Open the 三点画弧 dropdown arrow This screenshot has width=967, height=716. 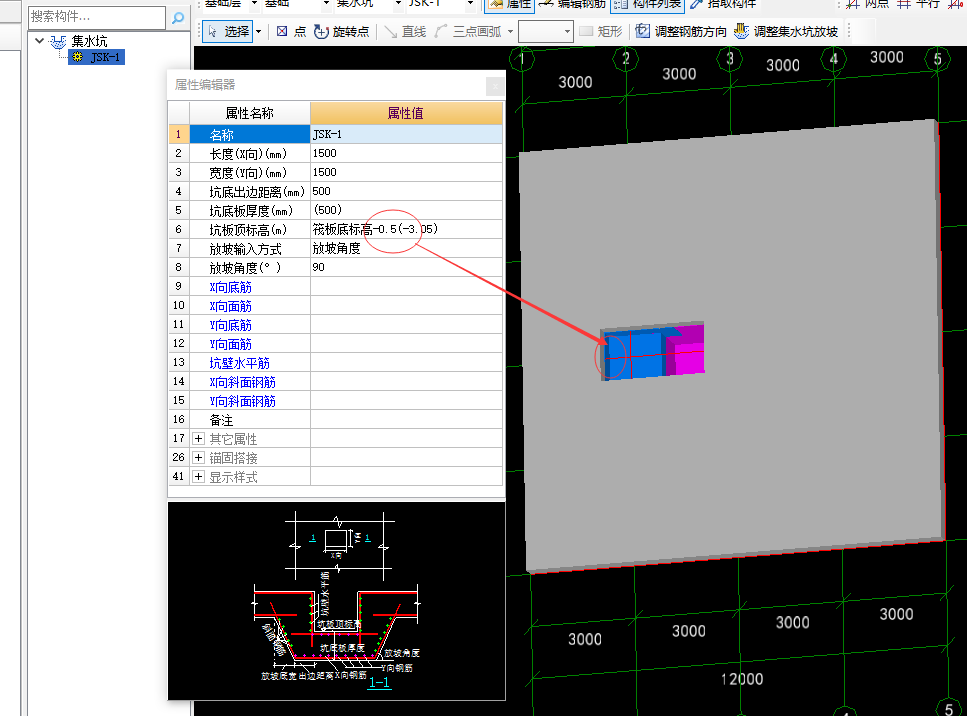(x=510, y=31)
